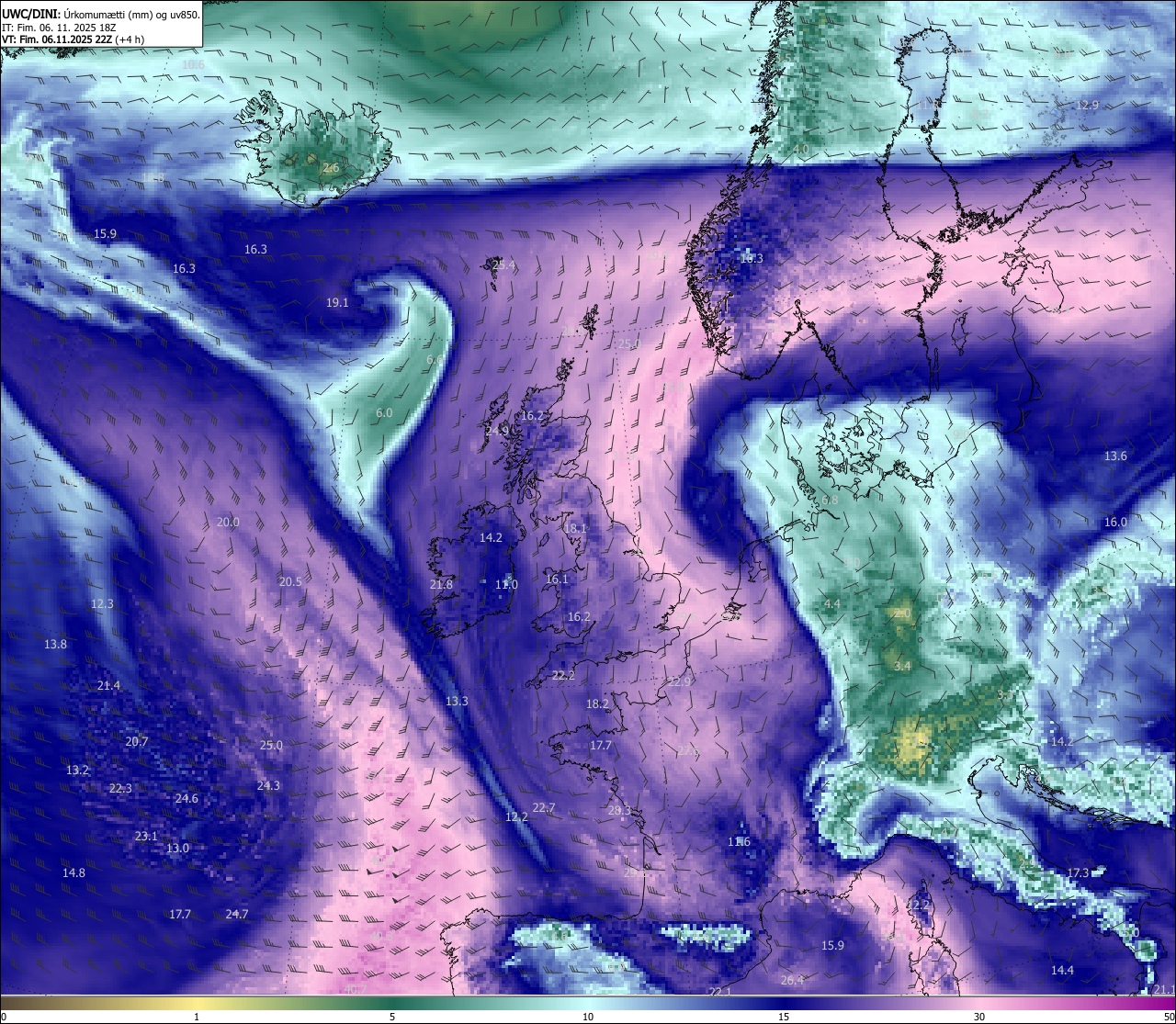Click the UWC/DINI Úrkomumætti title text
1176x1024 pixels.
(100, 13)
